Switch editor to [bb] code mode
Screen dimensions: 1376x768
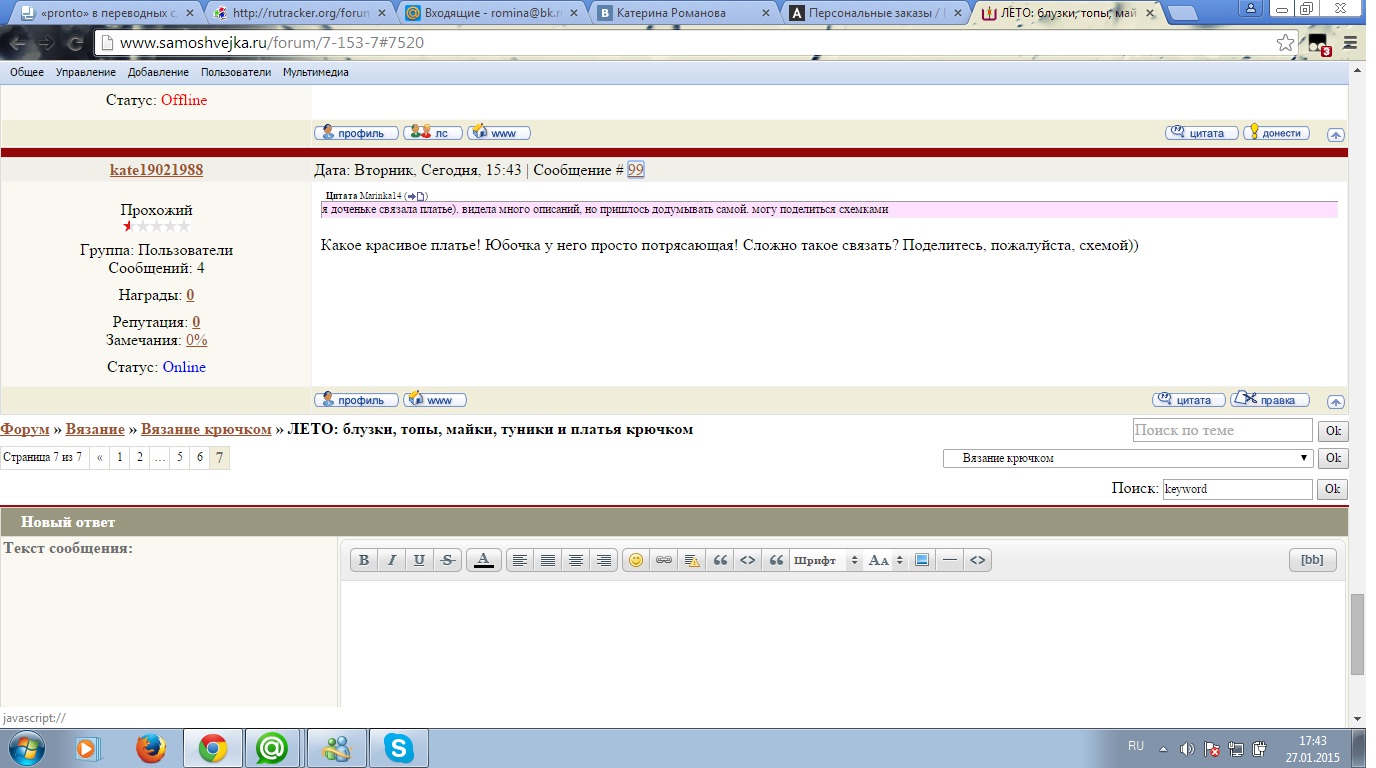[x=1312, y=560]
